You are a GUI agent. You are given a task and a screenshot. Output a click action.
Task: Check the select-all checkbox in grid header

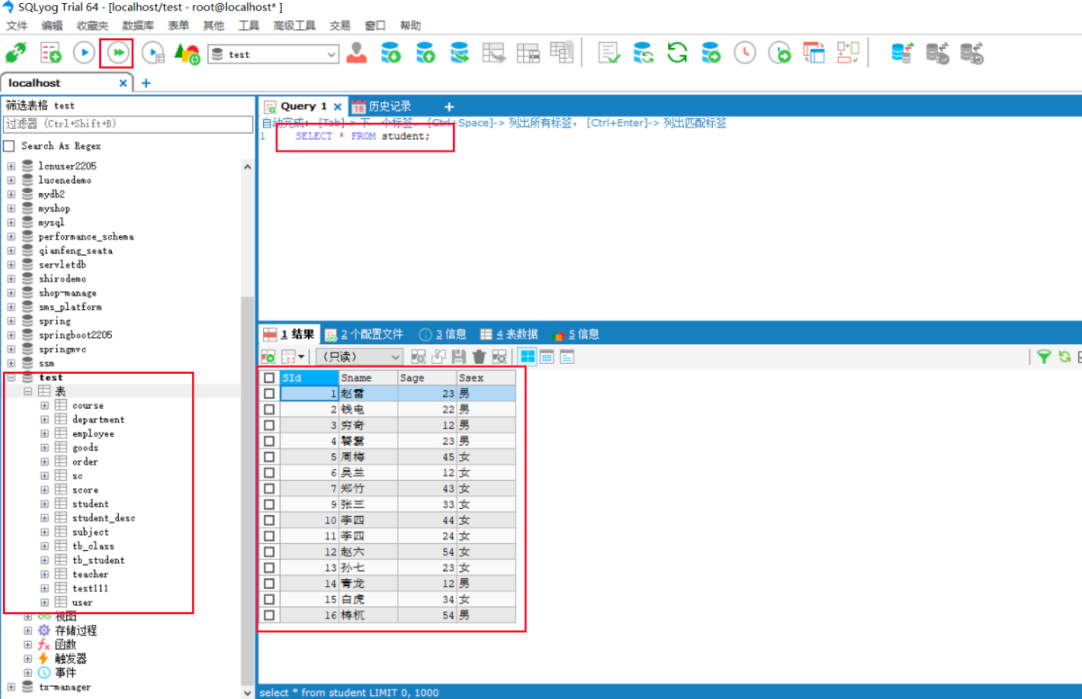pyautogui.click(x=268, y=378)
